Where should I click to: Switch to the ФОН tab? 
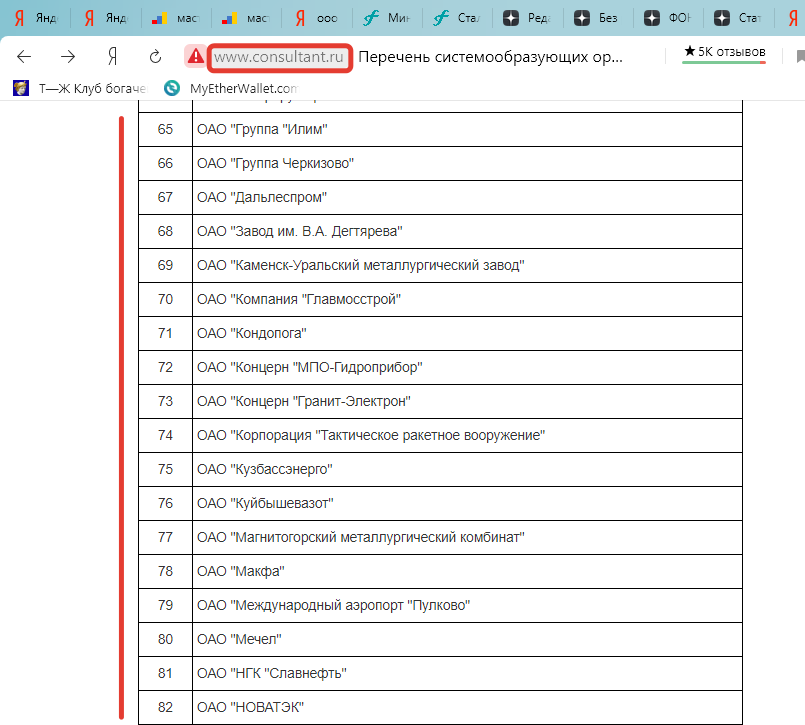coord(667,18)
